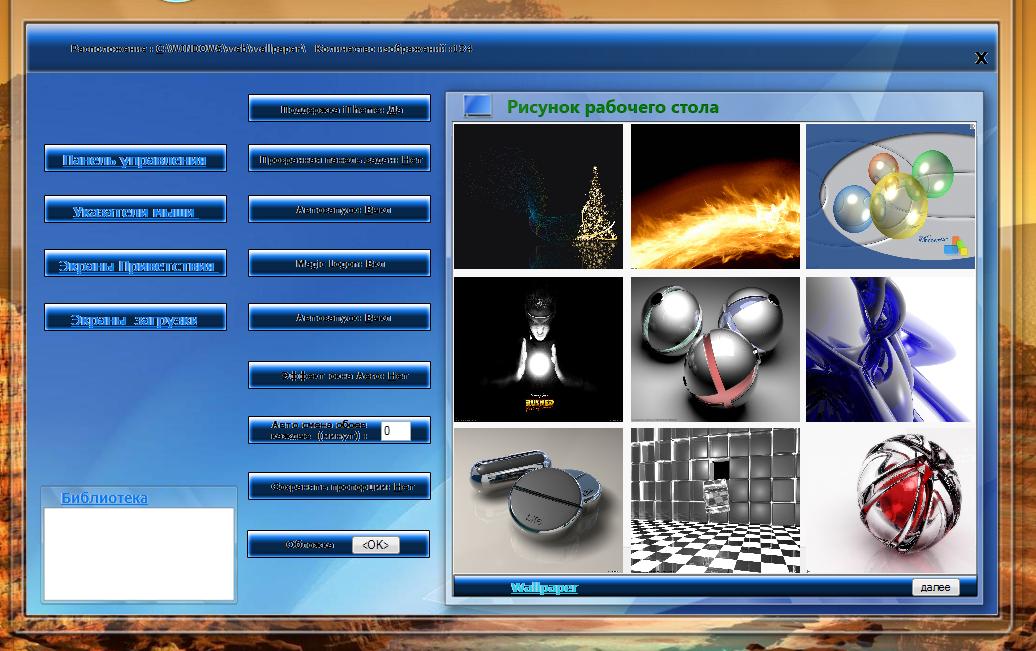Click the Рисунок рабочего стола heading
This screenshot has width=1036, height=651.
(612, 107)
